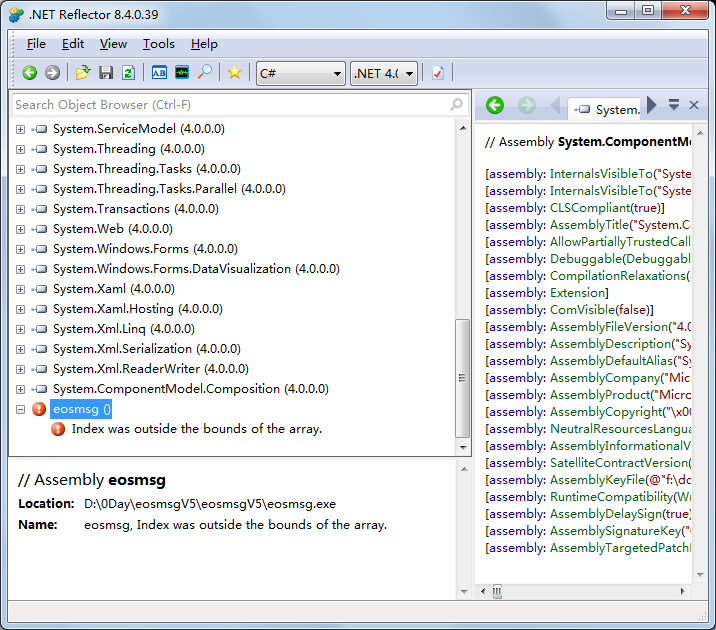The height and width of the screenshot is (630, 716).
Task: Click the Assembly eosmsg heading text
Action: pos(92,480)
